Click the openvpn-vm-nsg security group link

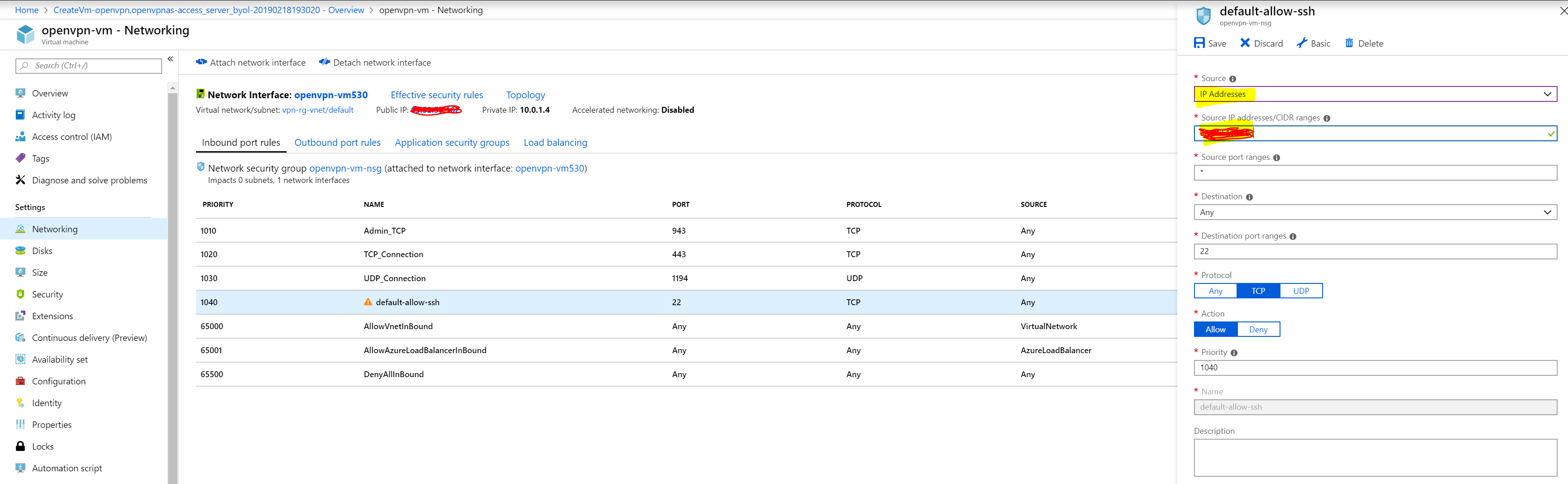click(x=345, y=168)
